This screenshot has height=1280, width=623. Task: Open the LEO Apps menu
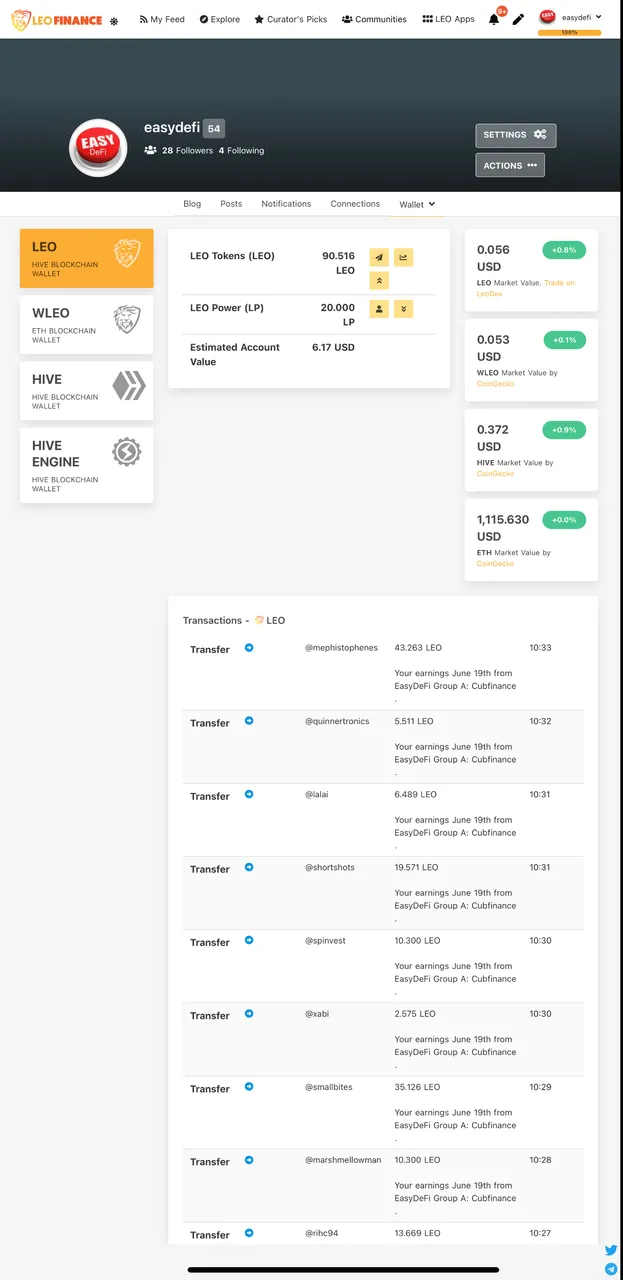click(448, 19)
